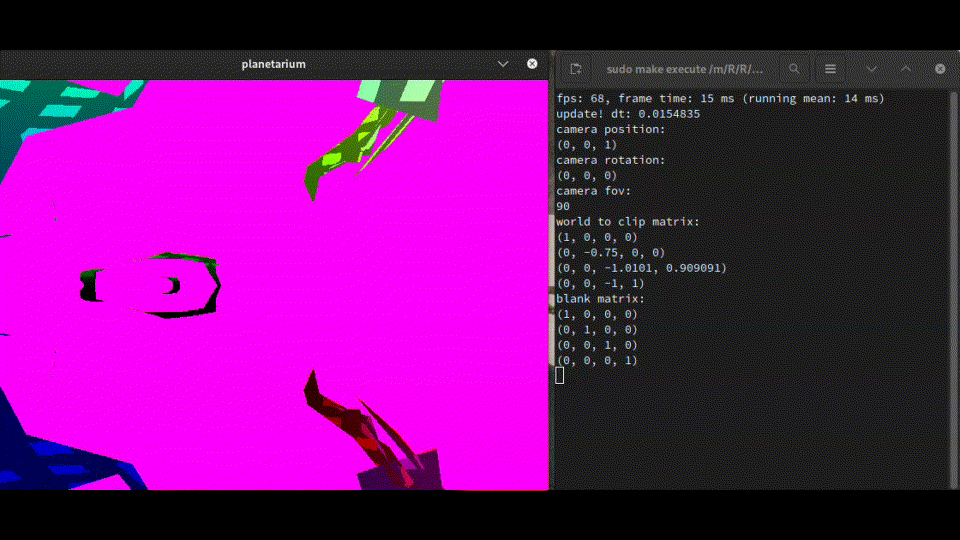Click the terminal search icon

(x=794, y=69)
